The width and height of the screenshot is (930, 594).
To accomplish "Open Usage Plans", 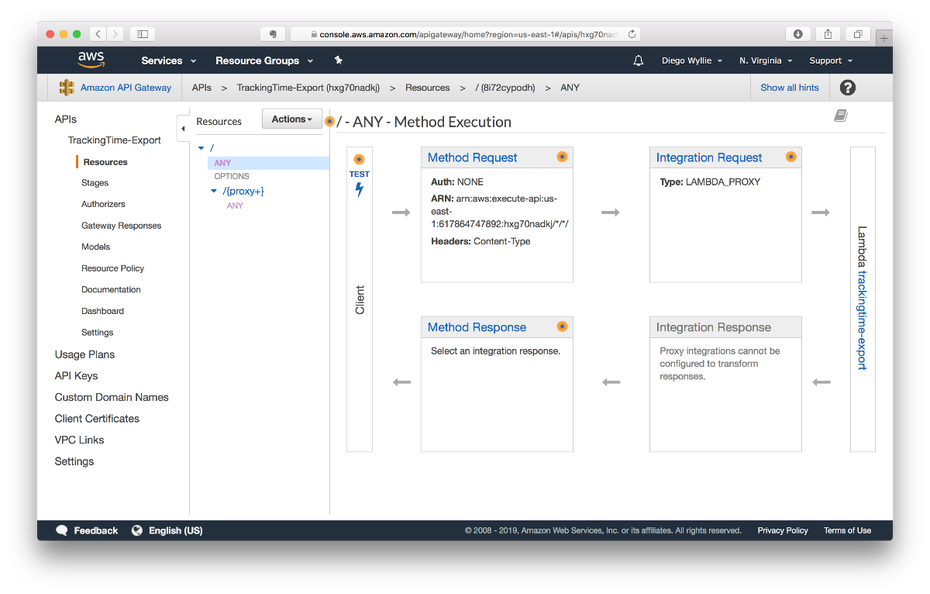I will (x=85, y=354).
